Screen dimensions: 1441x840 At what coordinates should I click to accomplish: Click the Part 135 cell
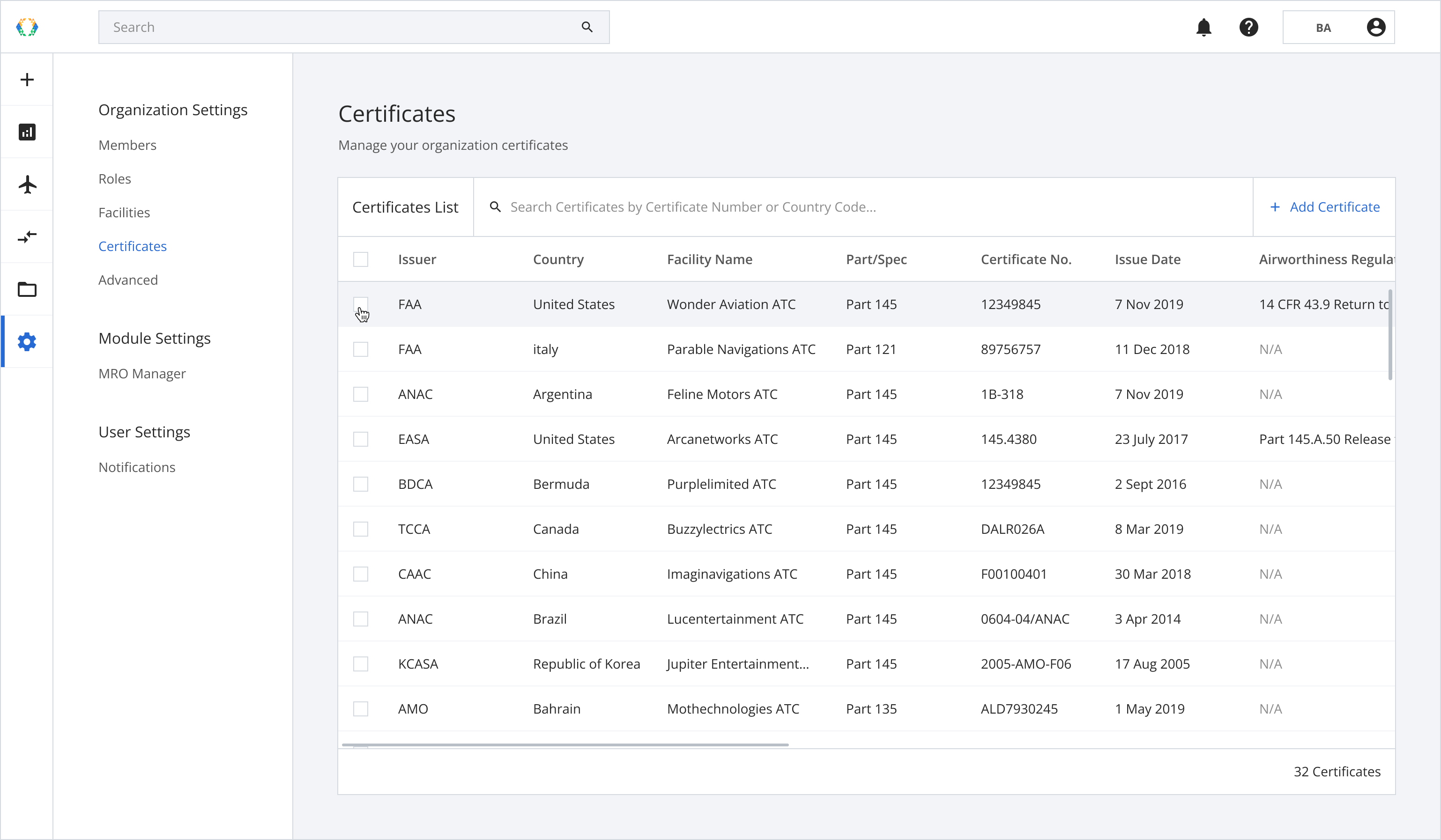(871, 708)
